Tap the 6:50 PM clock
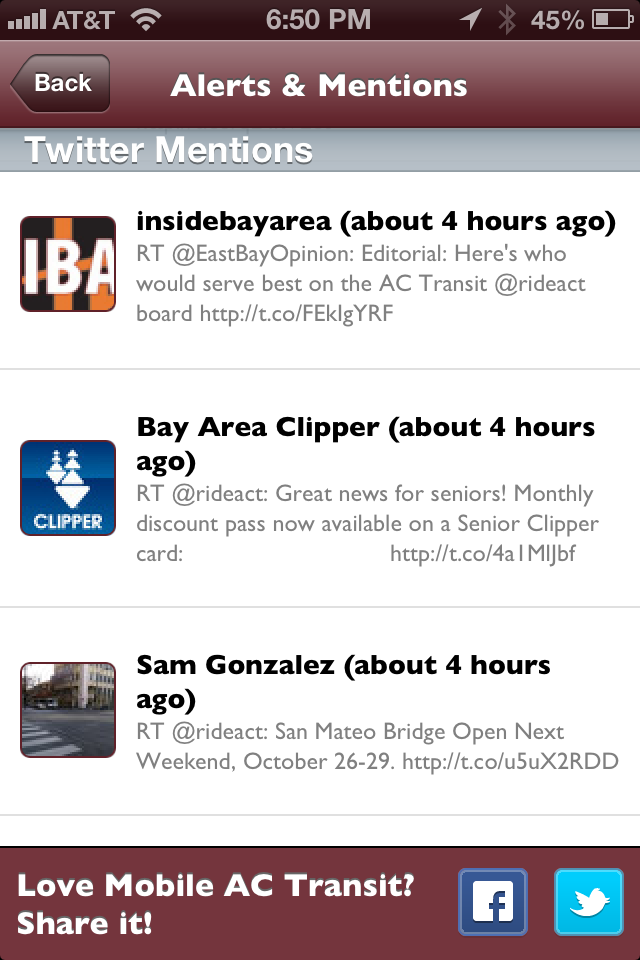The width and height of the screenshot is (640, 960). pyautogui.click(x=318, y=20)
